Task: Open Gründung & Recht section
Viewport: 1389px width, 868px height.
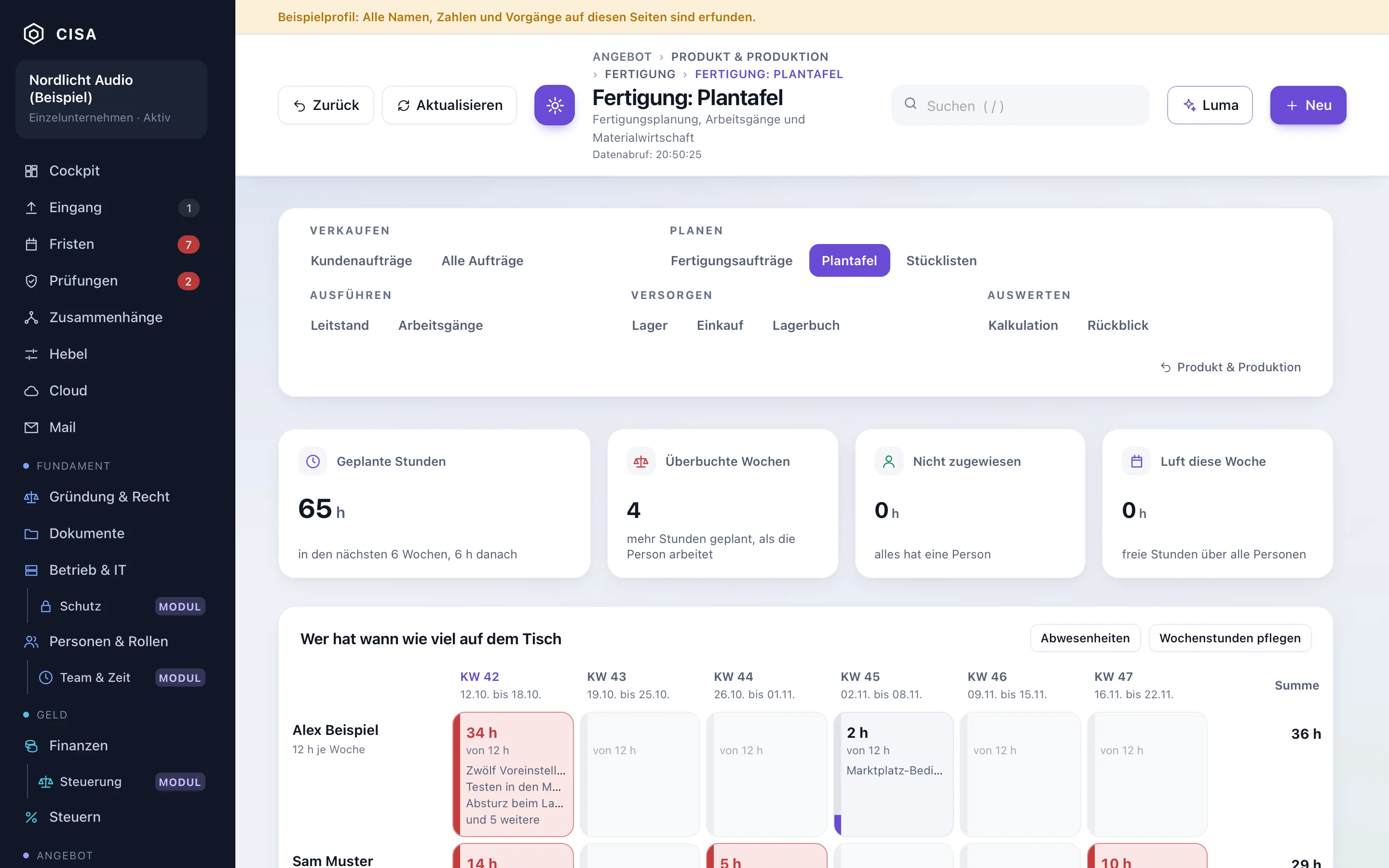Action: point(111,497)
